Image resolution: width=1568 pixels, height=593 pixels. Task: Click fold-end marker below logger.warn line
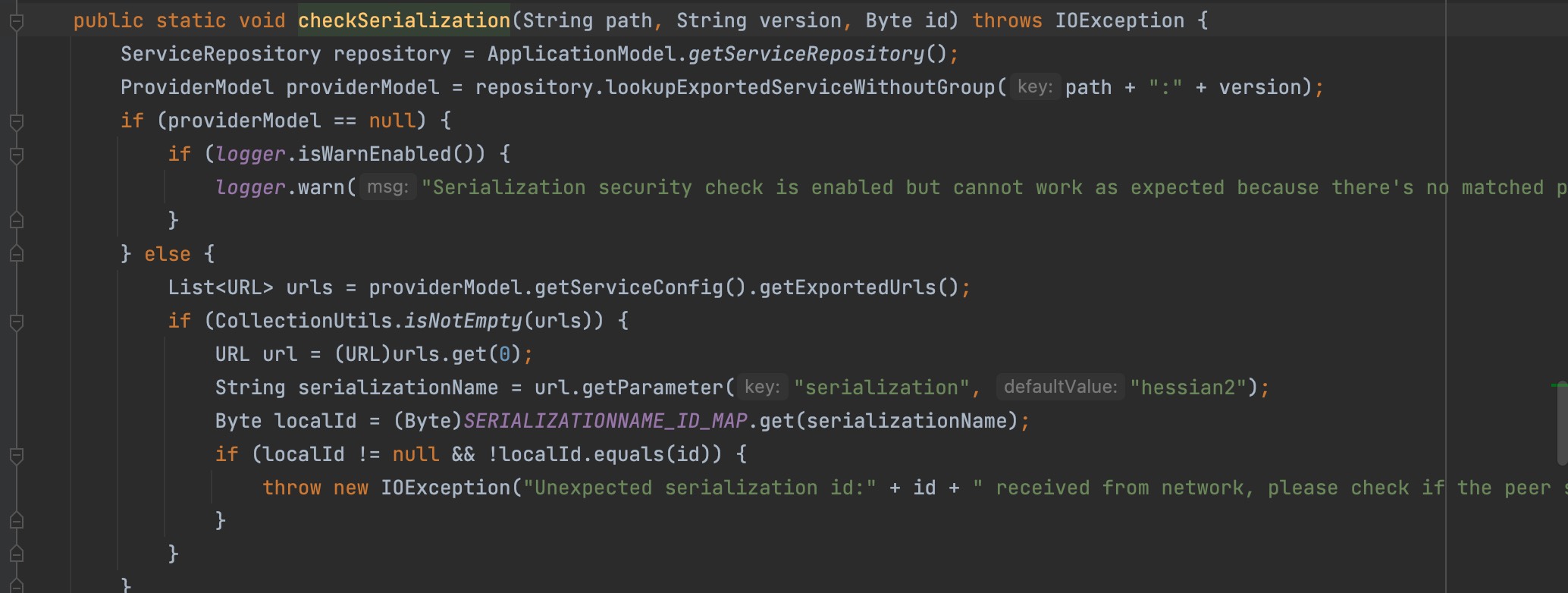pos(17,221)
